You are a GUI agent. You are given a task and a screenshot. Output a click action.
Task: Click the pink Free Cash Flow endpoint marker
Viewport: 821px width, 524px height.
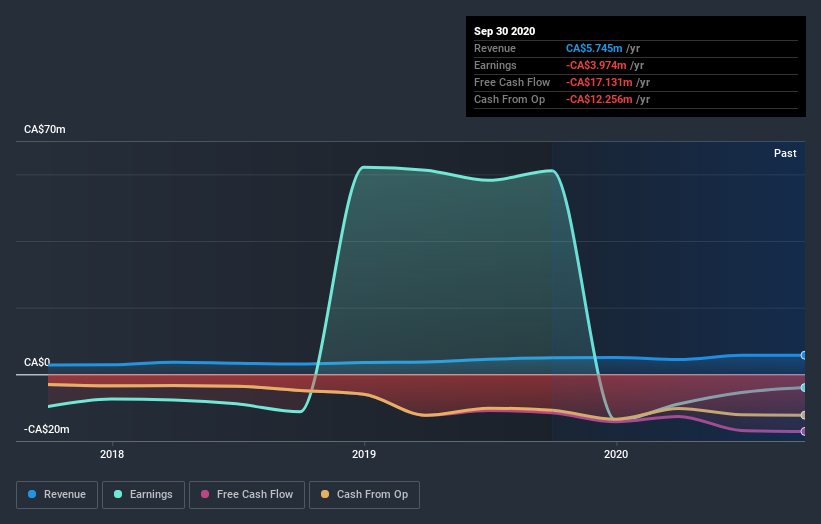click(x=803, y=431)
